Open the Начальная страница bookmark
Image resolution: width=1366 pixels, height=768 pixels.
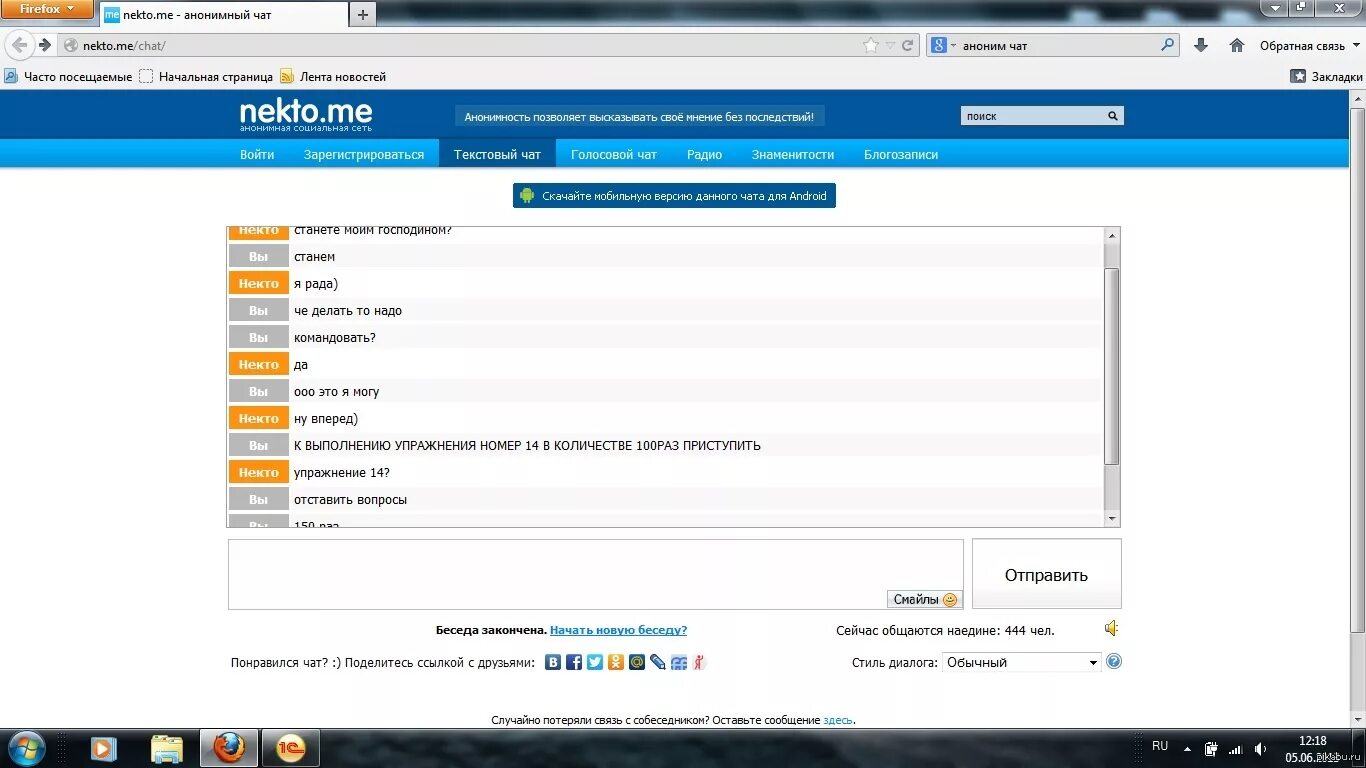pyautogui.click(x=206, y=76)
